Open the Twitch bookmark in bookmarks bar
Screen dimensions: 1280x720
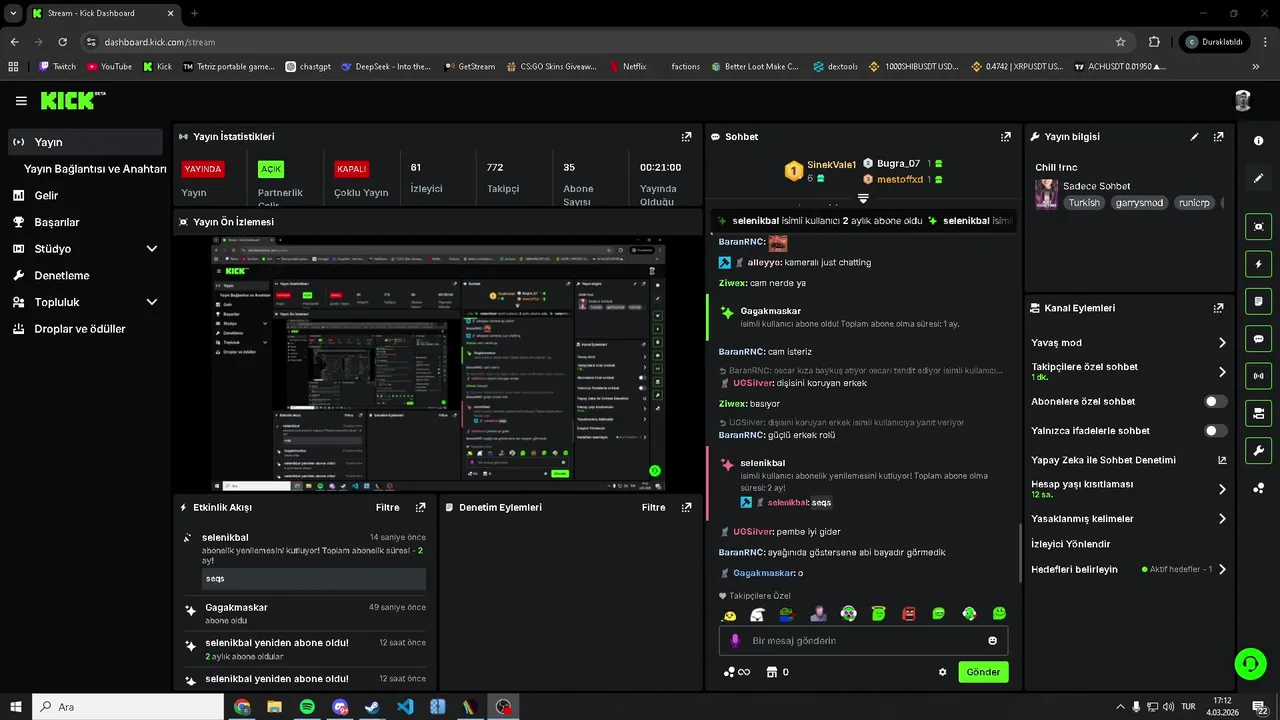click(58, 67)
